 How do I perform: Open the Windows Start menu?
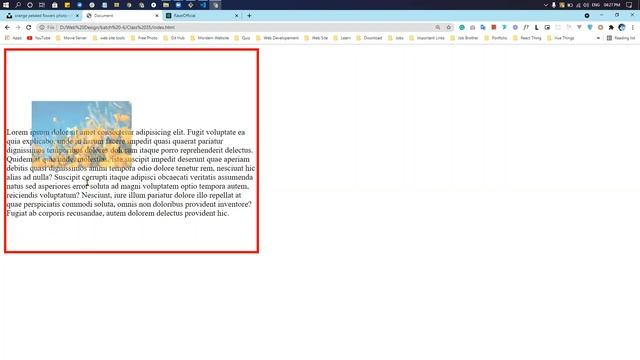click(x=6, y=5)
